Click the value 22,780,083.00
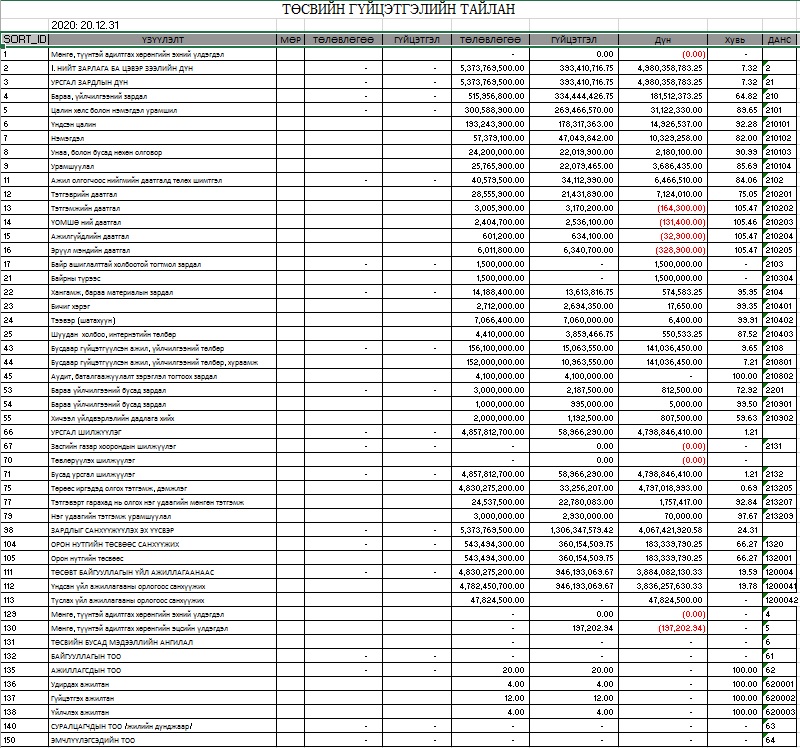 click(x=586, y=502)
